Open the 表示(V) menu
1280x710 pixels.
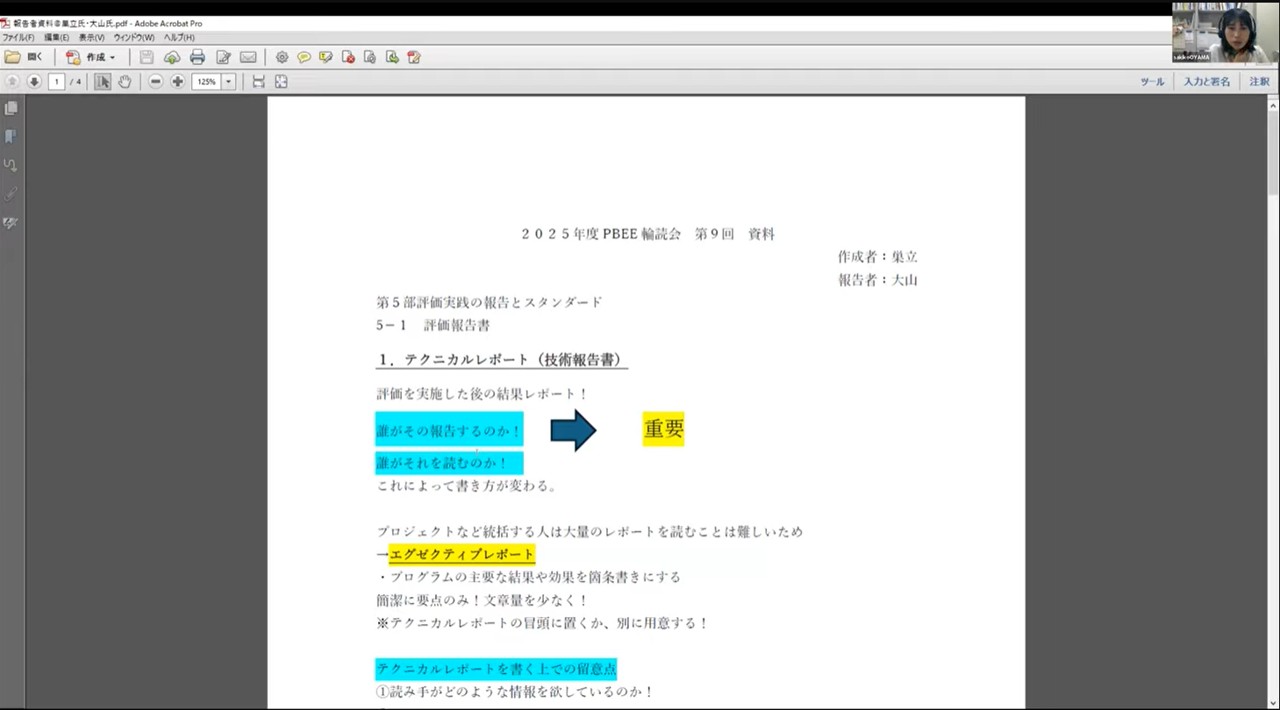(x=92, y=38)
